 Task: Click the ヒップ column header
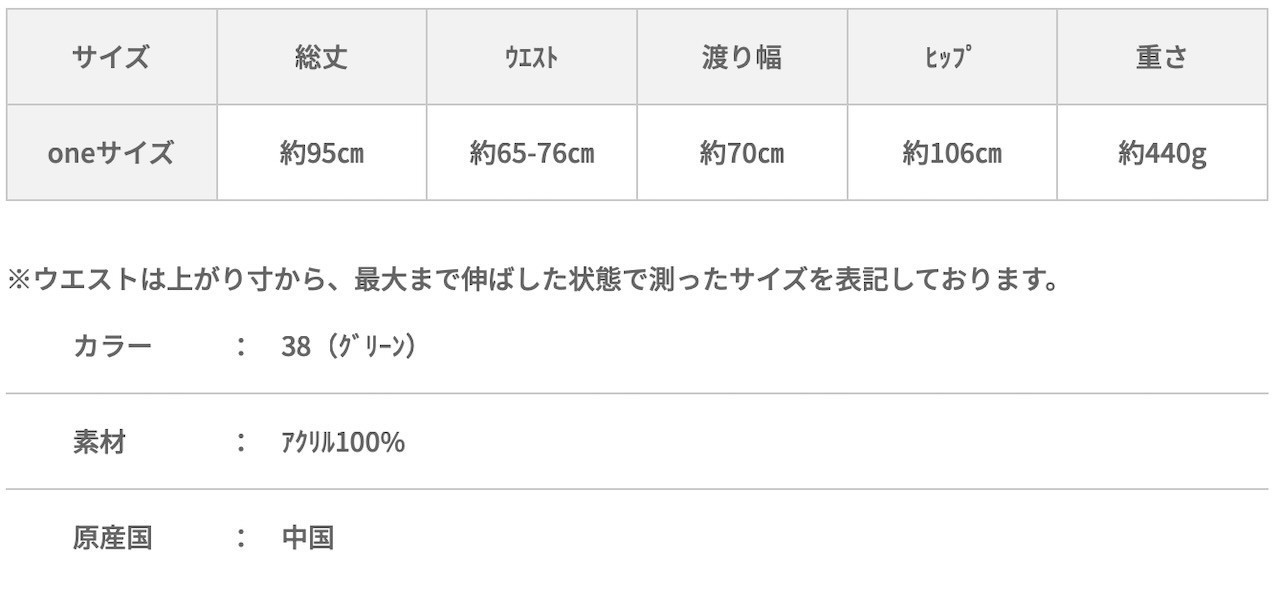[x=951, y=57]
